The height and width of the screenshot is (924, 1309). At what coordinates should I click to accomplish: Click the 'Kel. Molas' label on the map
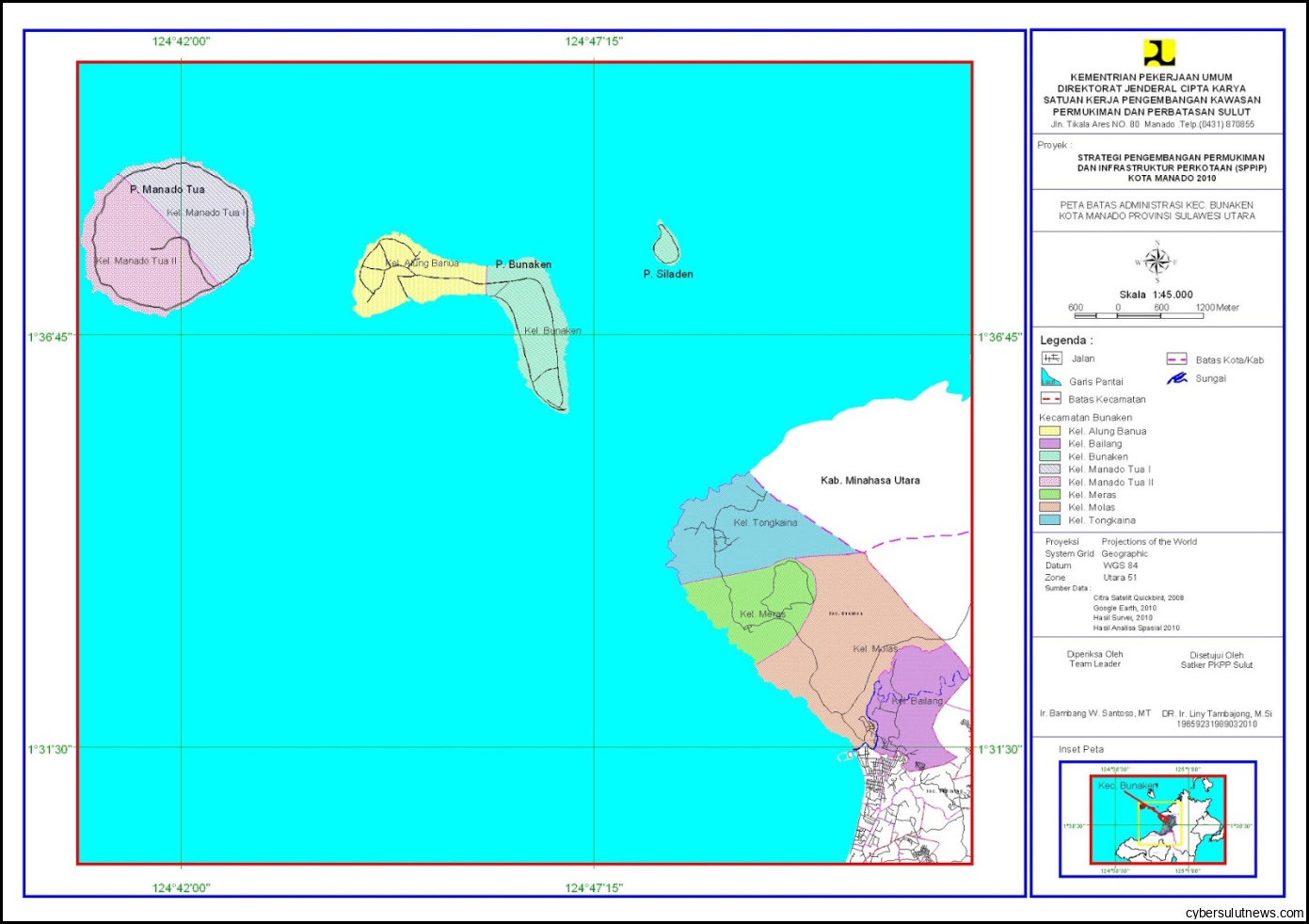pos(875,648)
